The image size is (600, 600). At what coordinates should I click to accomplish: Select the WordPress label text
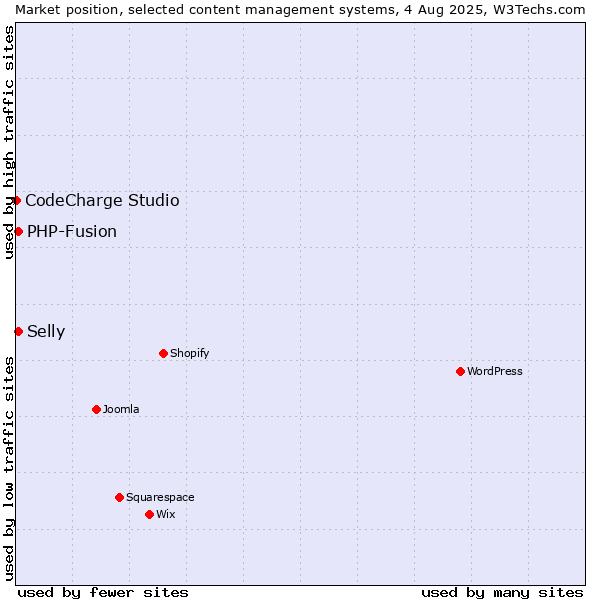(494, 371)
